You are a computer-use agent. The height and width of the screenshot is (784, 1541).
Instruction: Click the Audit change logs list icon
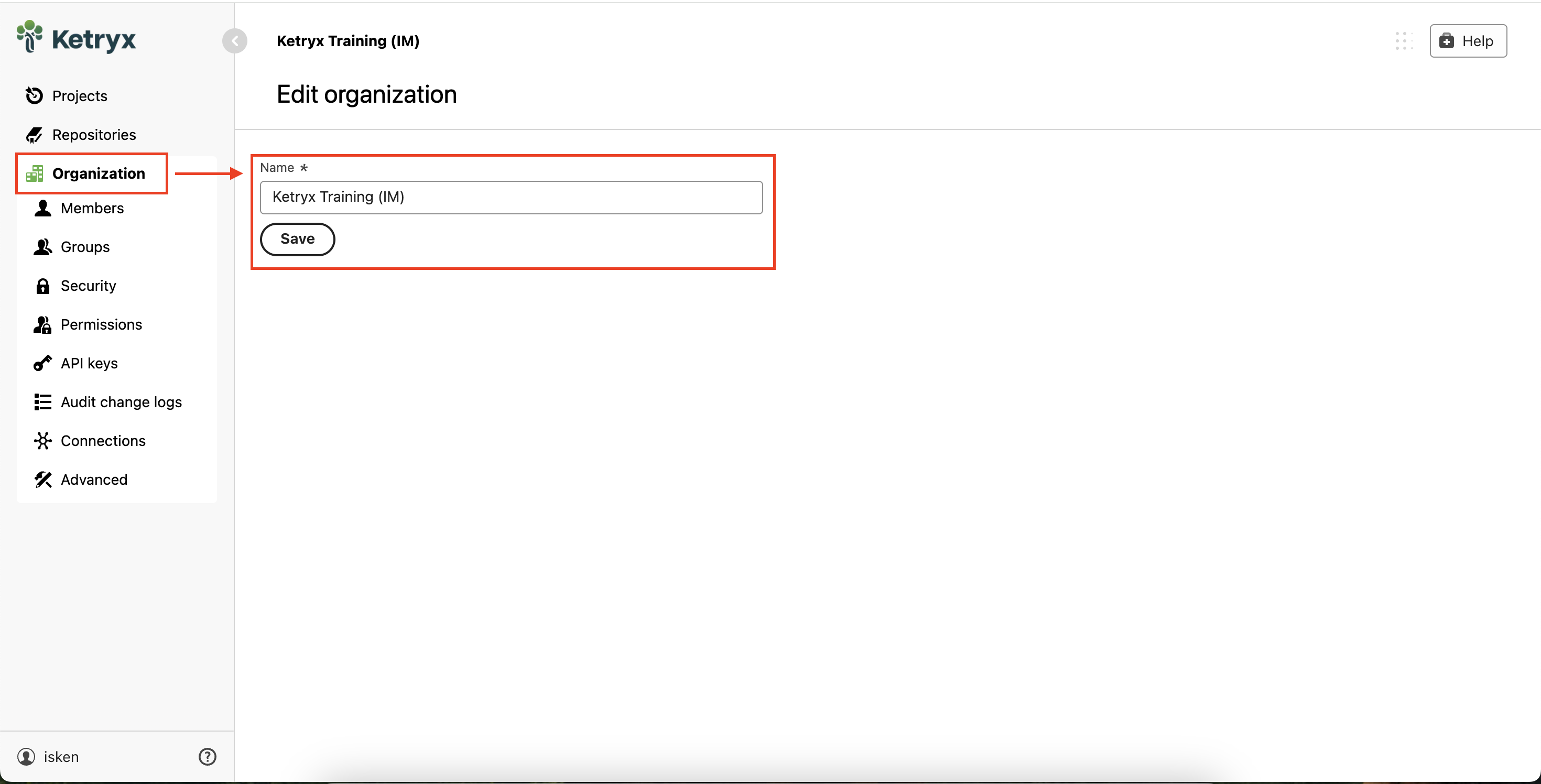42,402
